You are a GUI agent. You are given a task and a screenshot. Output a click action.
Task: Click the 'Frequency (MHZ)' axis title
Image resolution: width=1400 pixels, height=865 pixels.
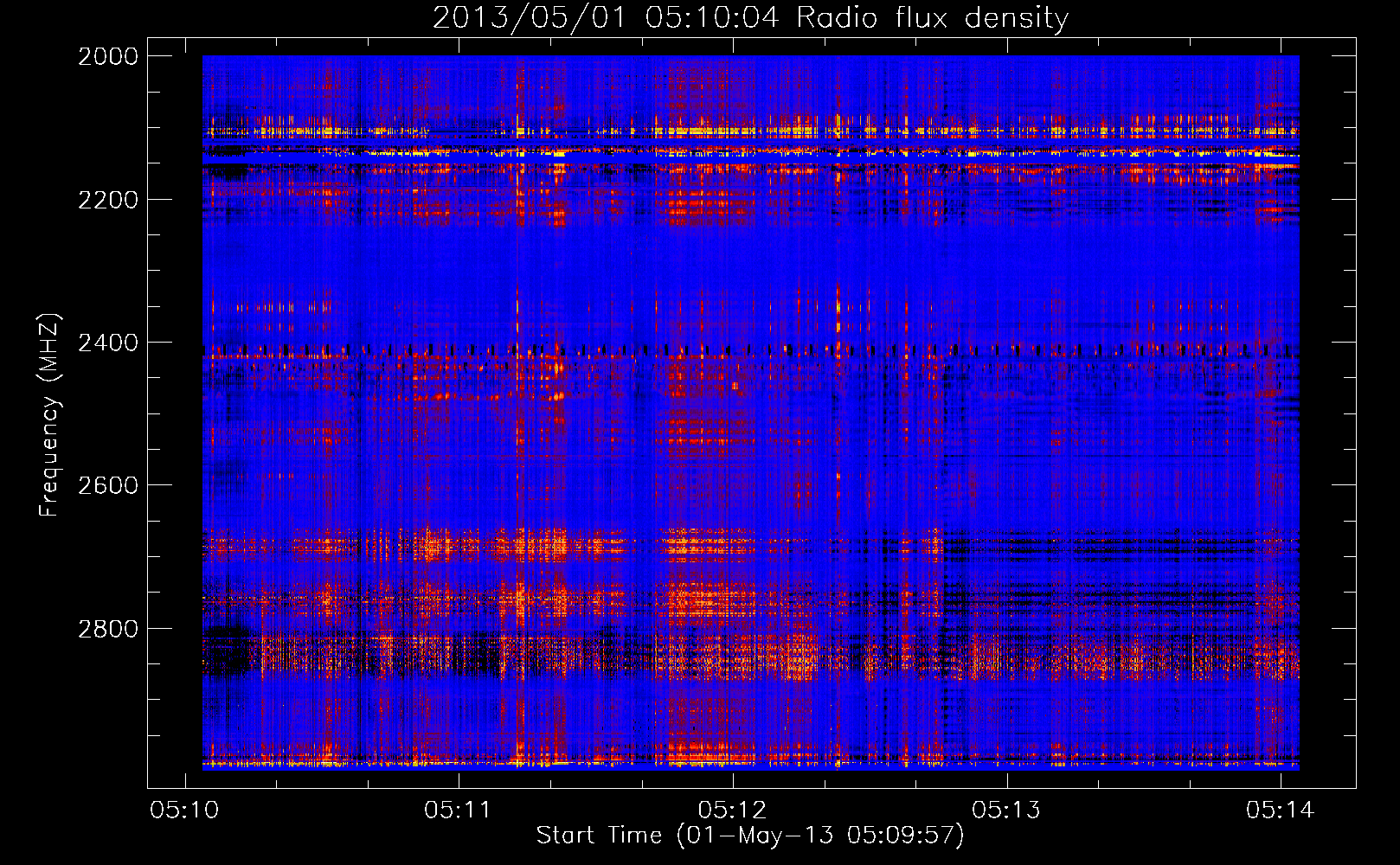49,415
